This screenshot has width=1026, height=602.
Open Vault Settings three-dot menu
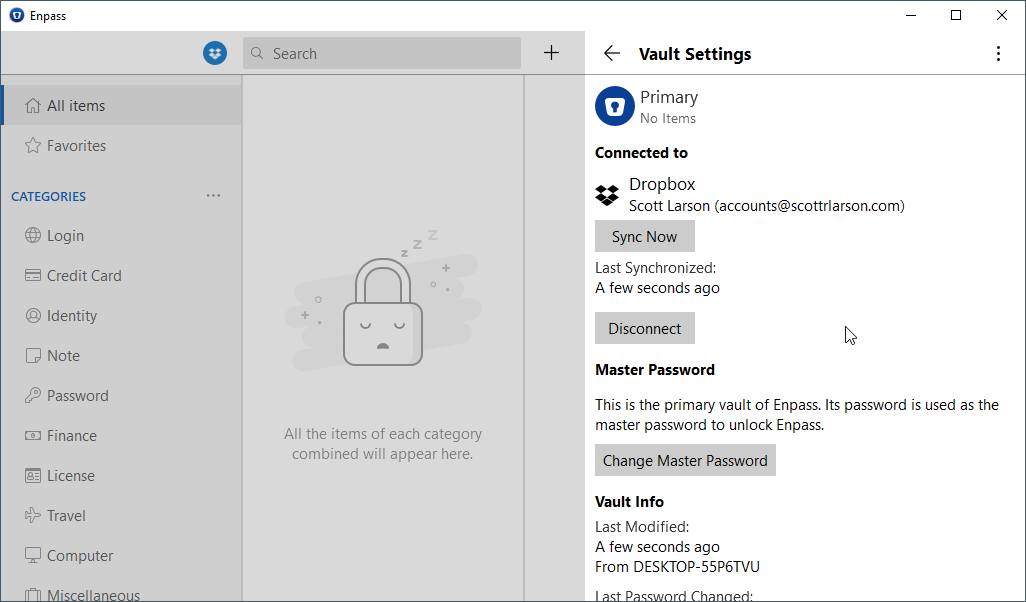click(998, 54)
